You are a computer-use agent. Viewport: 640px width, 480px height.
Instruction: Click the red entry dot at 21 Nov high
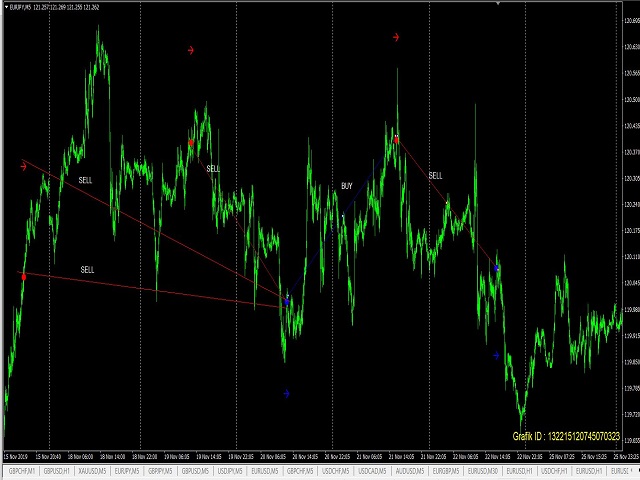[x=396, y=140]
